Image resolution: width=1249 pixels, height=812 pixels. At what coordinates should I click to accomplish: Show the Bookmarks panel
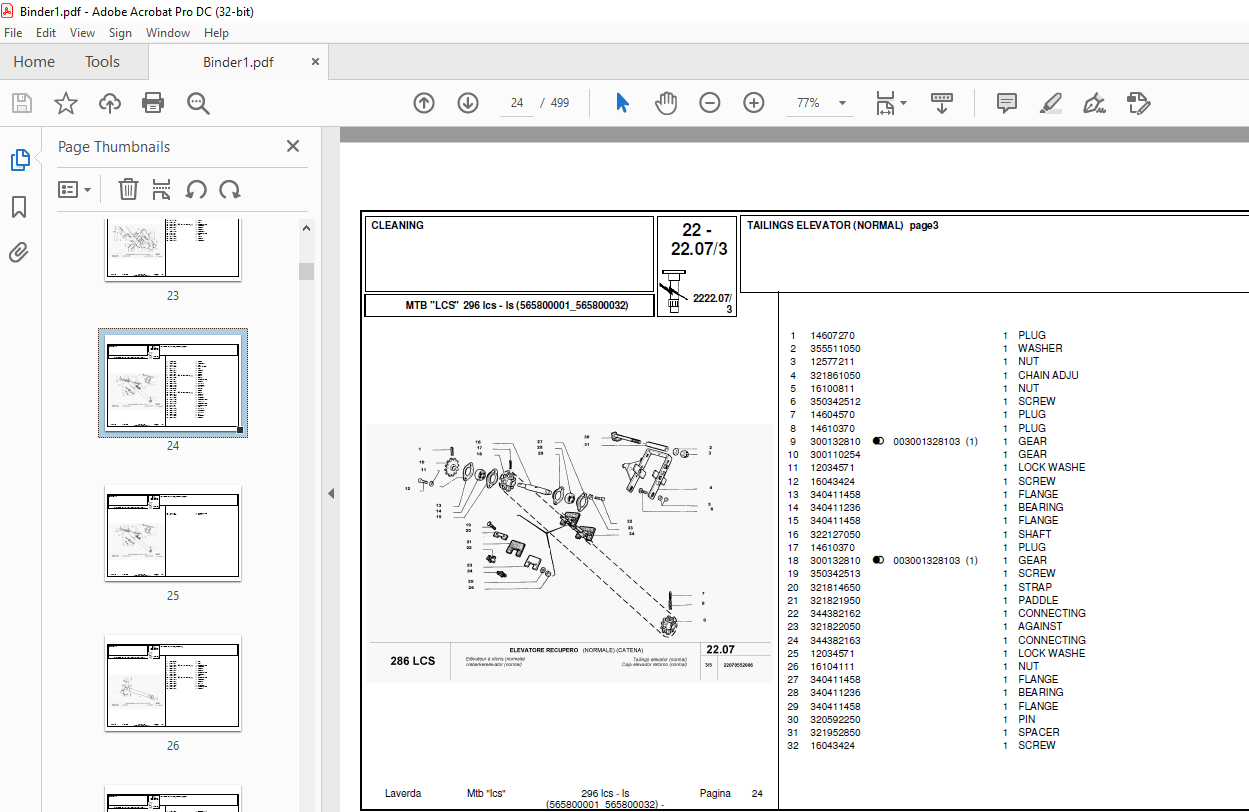pos(19,207)
